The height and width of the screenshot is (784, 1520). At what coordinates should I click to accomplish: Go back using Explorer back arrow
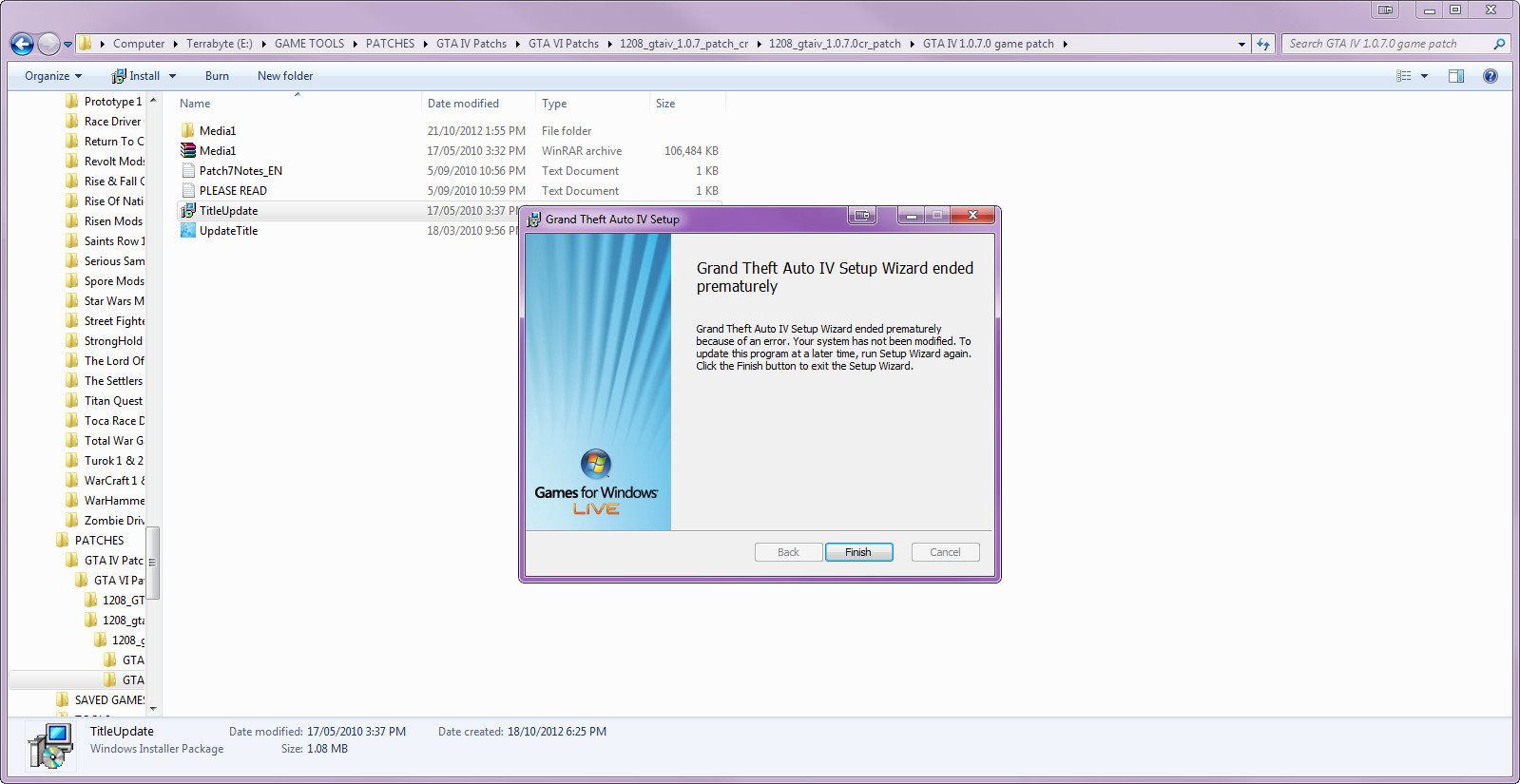22,44
